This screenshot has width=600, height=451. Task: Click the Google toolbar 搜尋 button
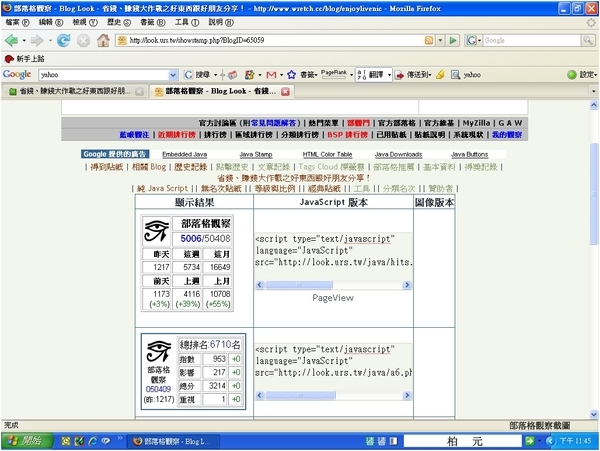tap(197, 75)
